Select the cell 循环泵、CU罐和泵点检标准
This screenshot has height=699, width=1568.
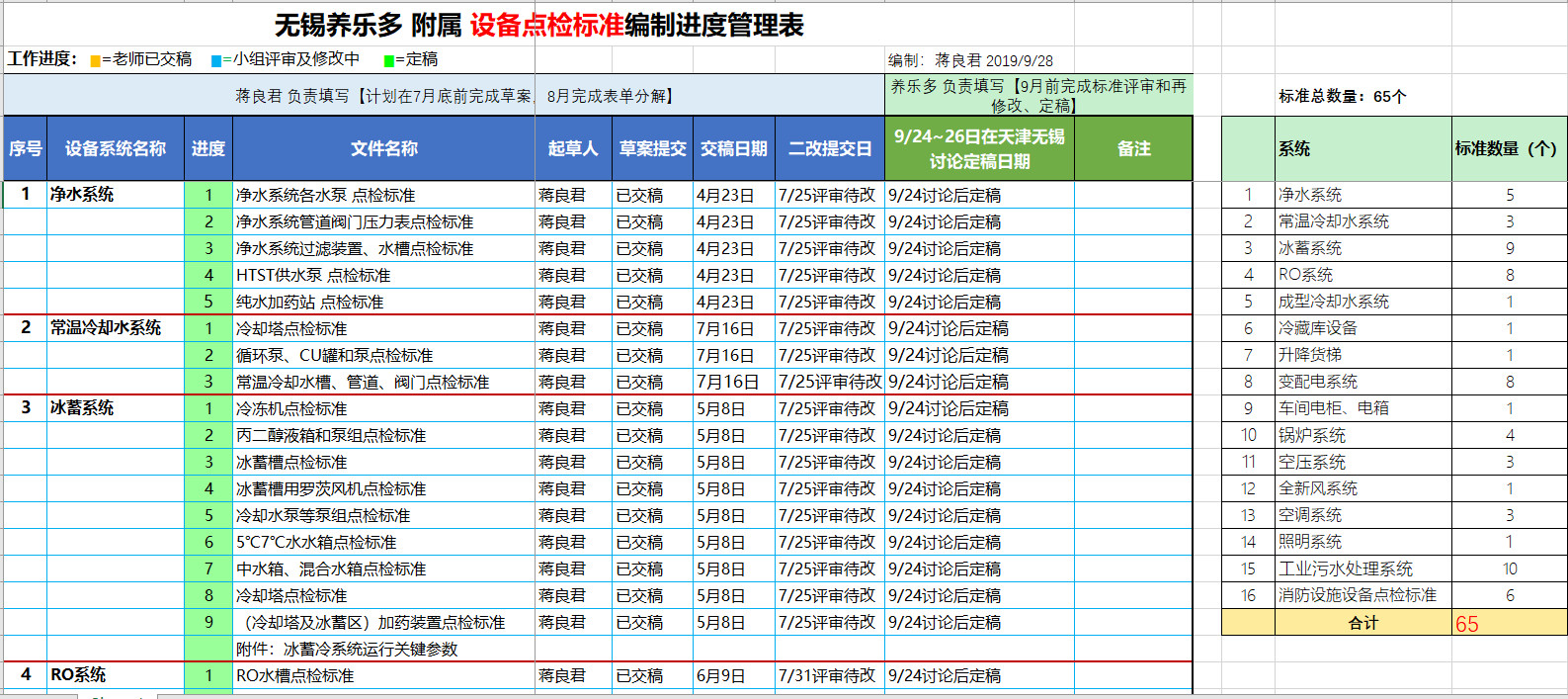tap(384, 355)
